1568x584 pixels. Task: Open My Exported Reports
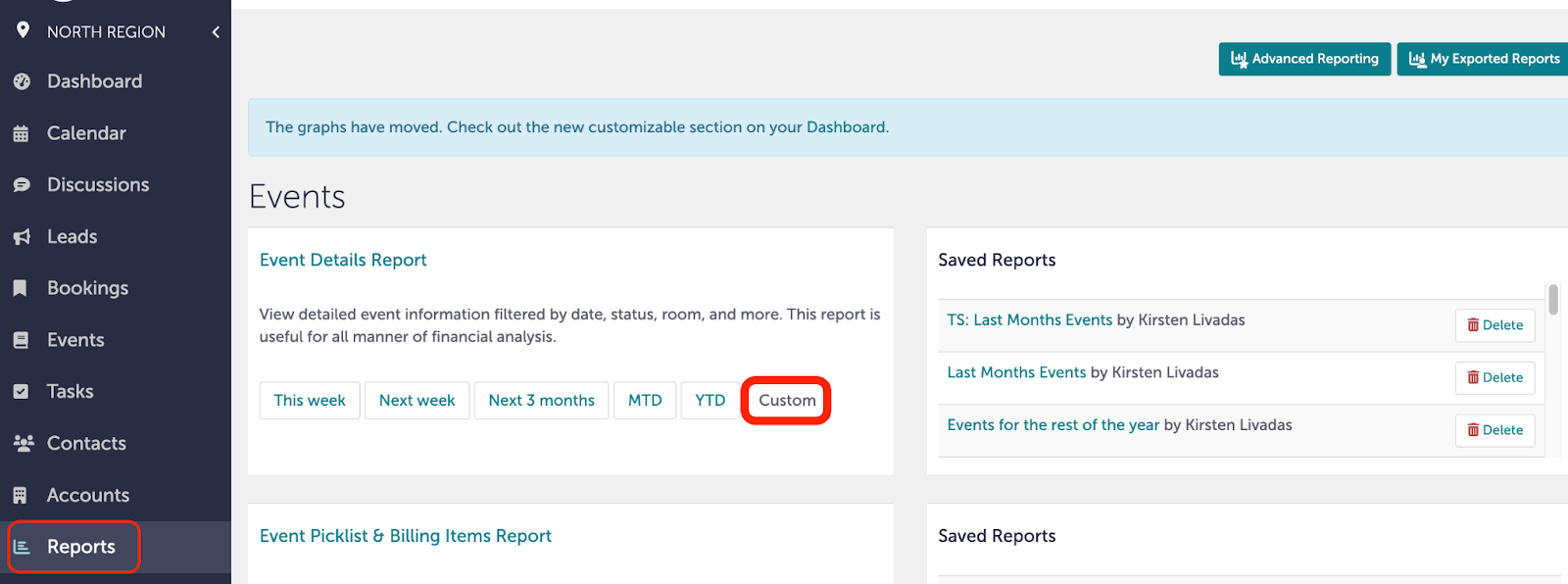1484,59
